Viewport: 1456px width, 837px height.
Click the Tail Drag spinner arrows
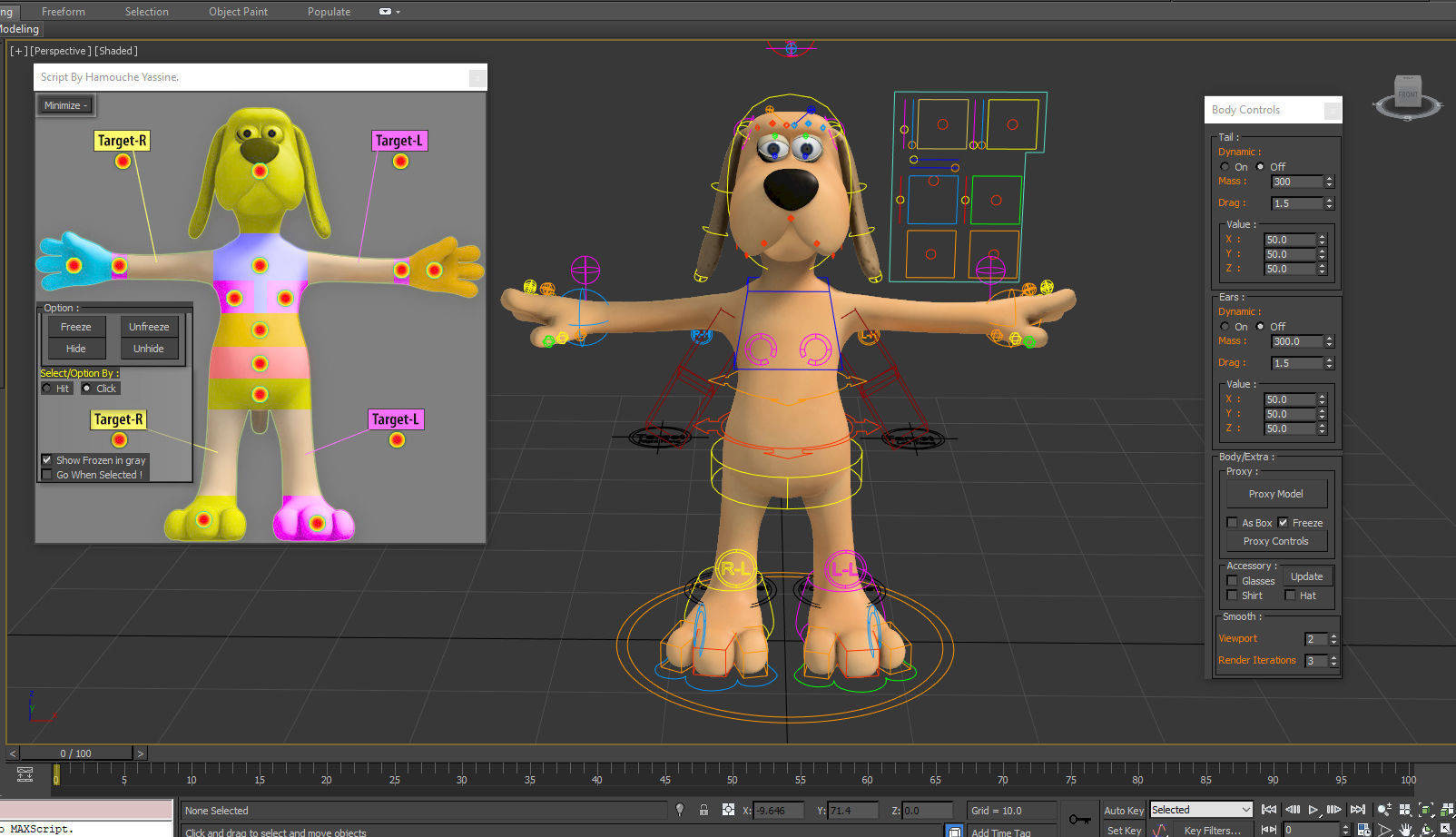pos(1329,203)
